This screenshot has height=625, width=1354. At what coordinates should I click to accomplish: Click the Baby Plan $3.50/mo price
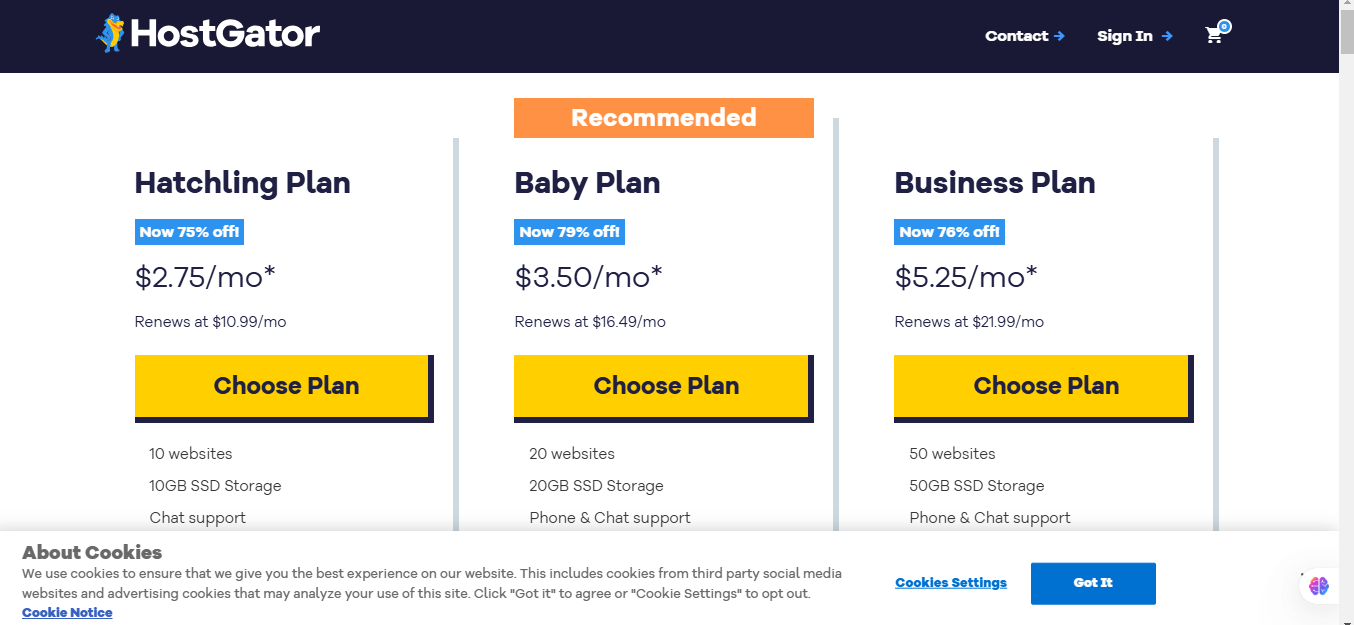(586, 277)
